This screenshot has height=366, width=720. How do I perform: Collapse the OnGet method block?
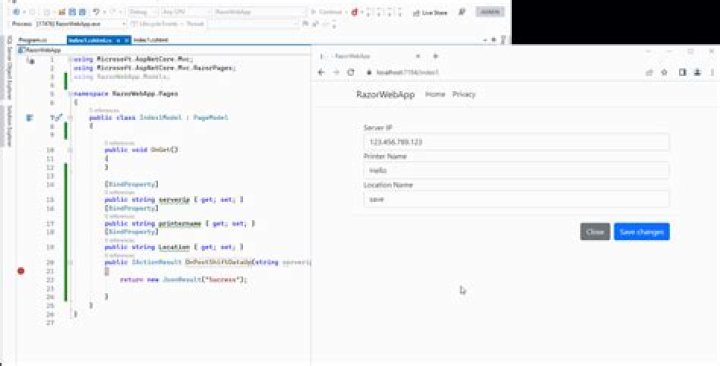(70, 150)
